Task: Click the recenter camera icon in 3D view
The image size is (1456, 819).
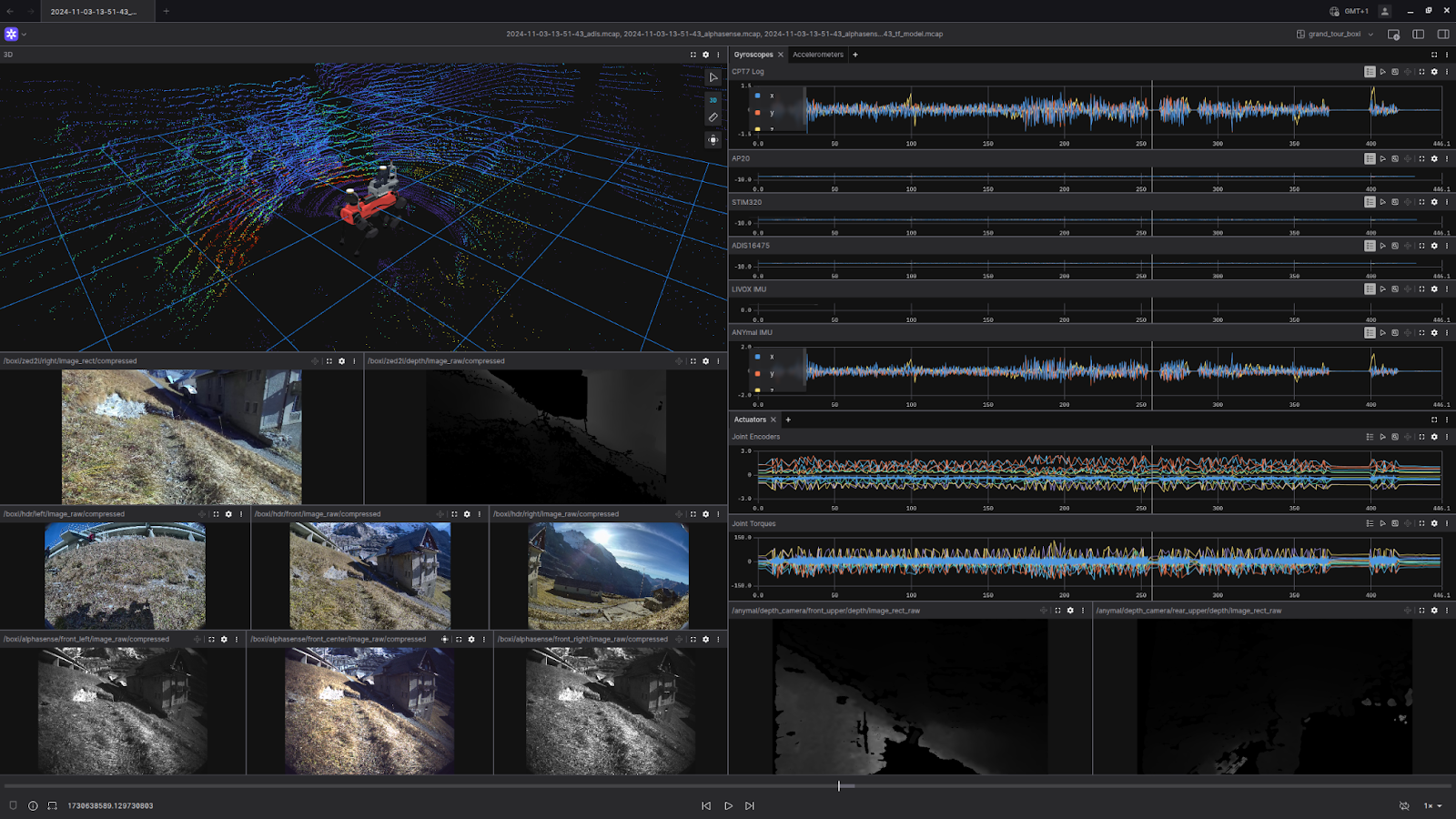Action: pyautogui.click(x=713, y=139)
